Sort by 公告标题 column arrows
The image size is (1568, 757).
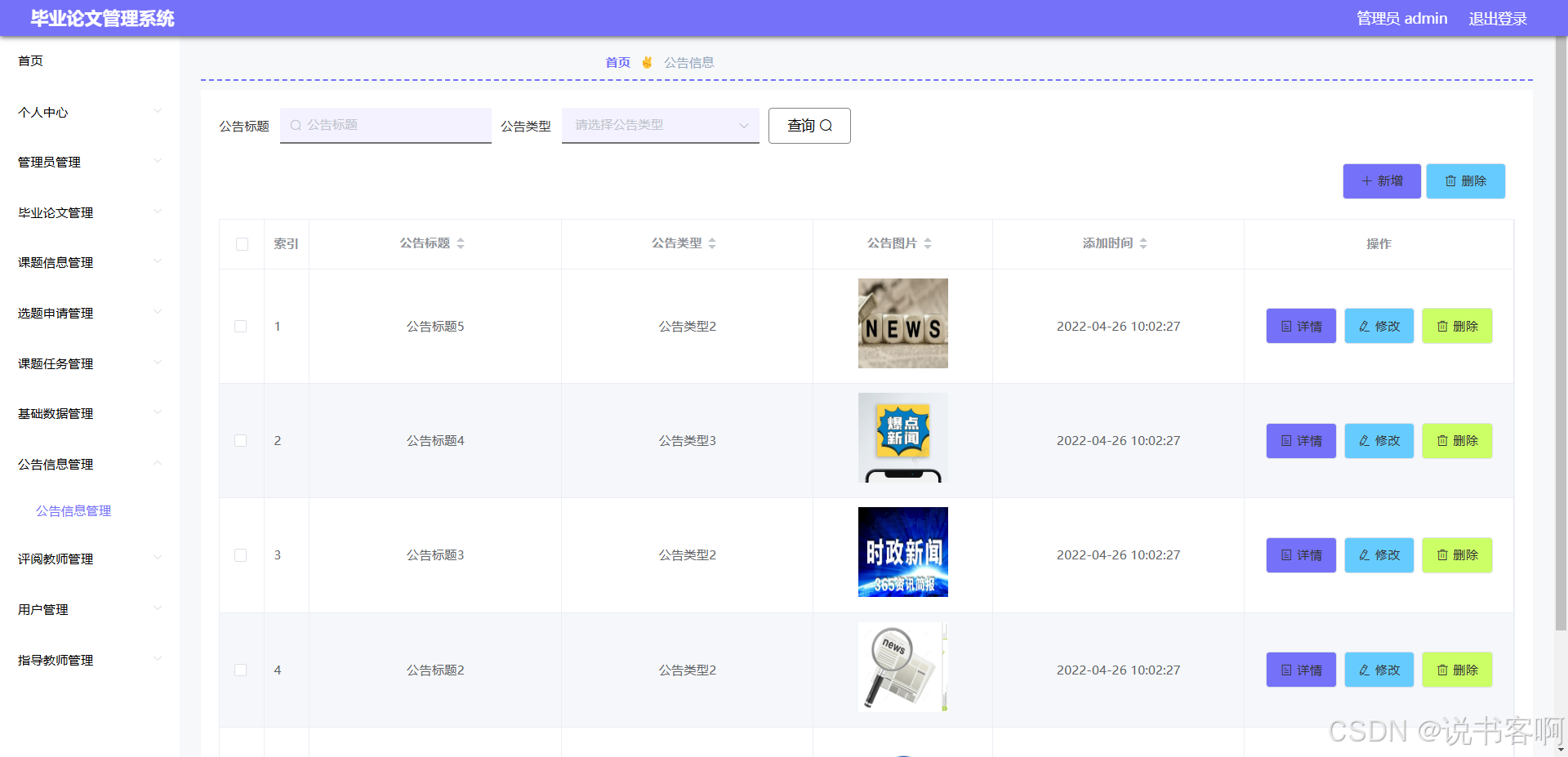click(x=461, y=243)
